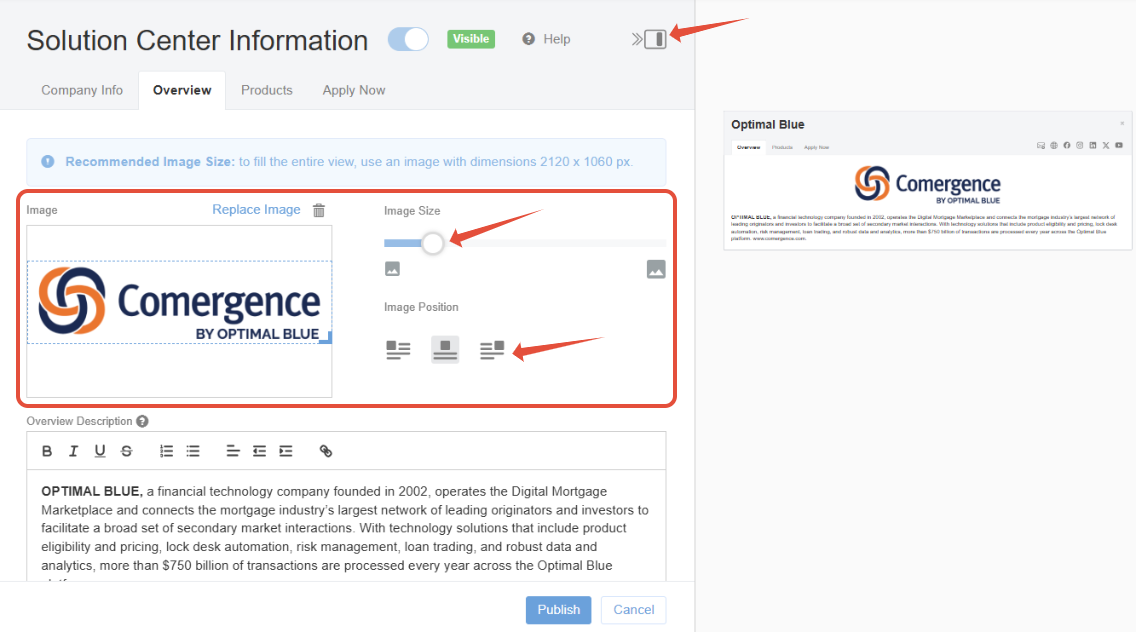Insert a bulleted list
This screenshot has height=632, width=1136.
point(193,451)
